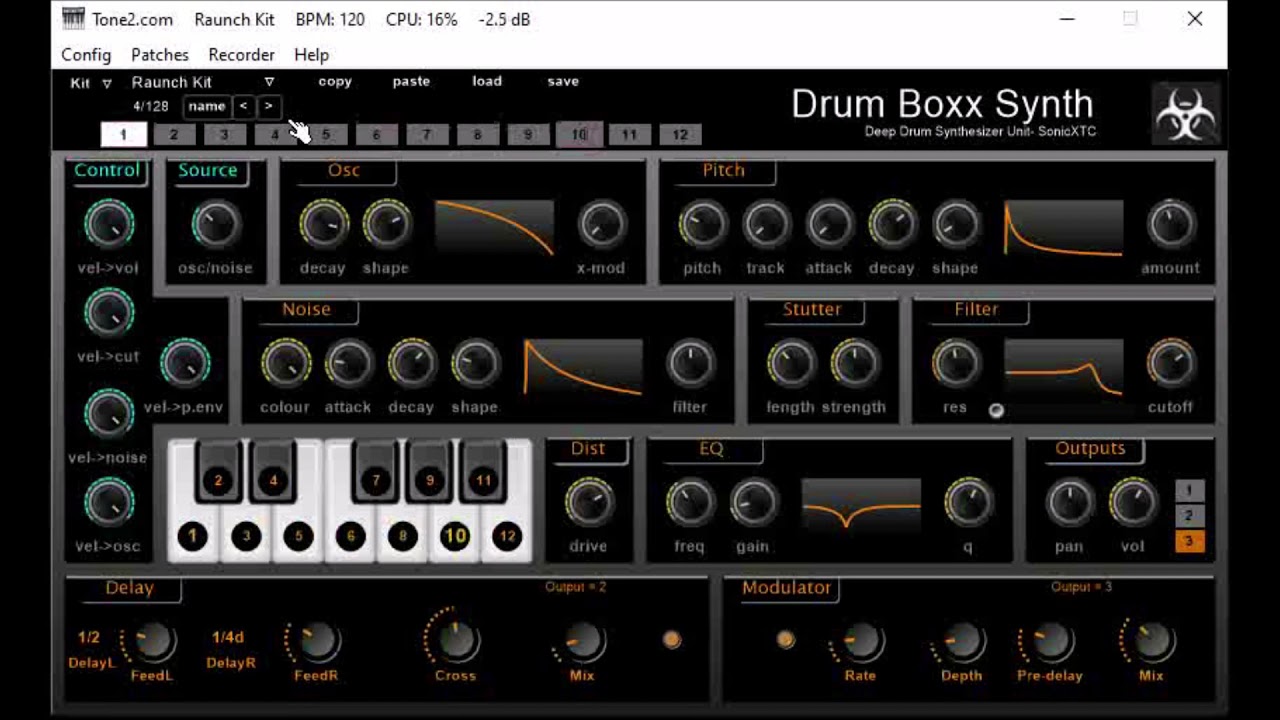Open the 1/2 DelayL time selector

[89, 637]
